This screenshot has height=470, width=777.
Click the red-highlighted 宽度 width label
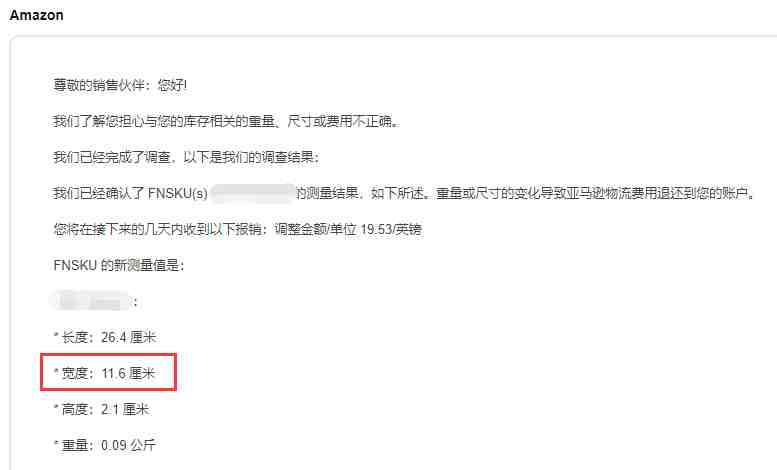75,373
